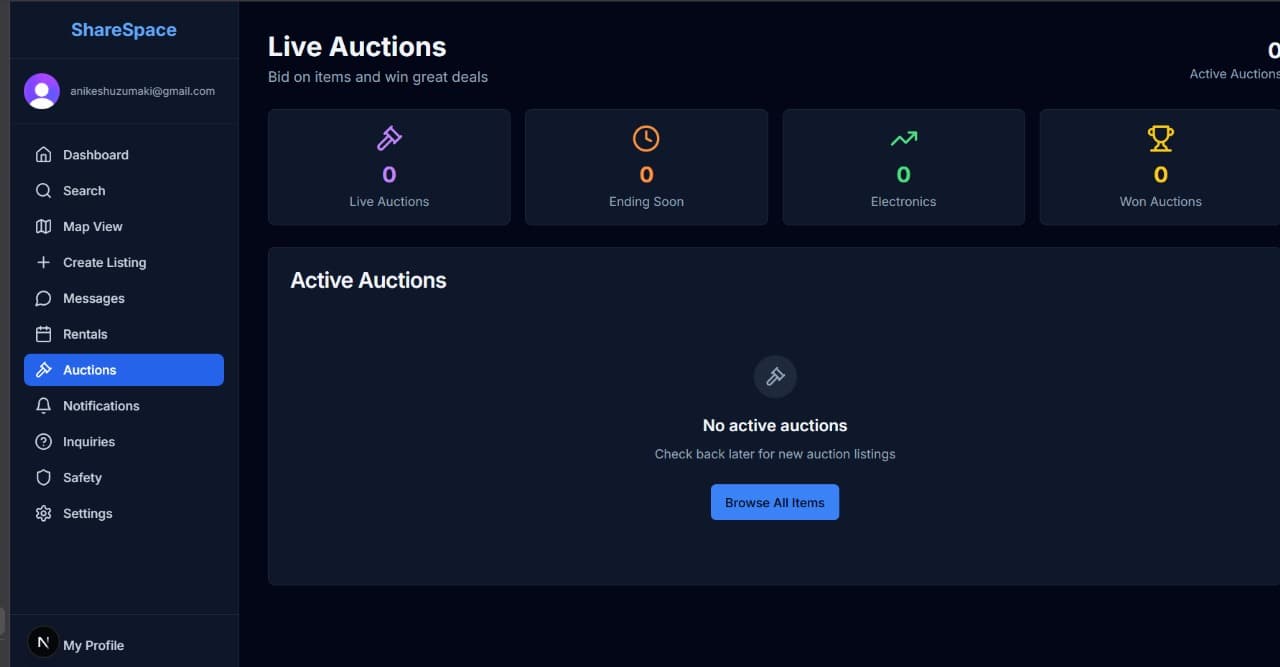Select the Won Auctions trophy card
Viewport: 1280px width, 667px height.
click(1160, 167)
